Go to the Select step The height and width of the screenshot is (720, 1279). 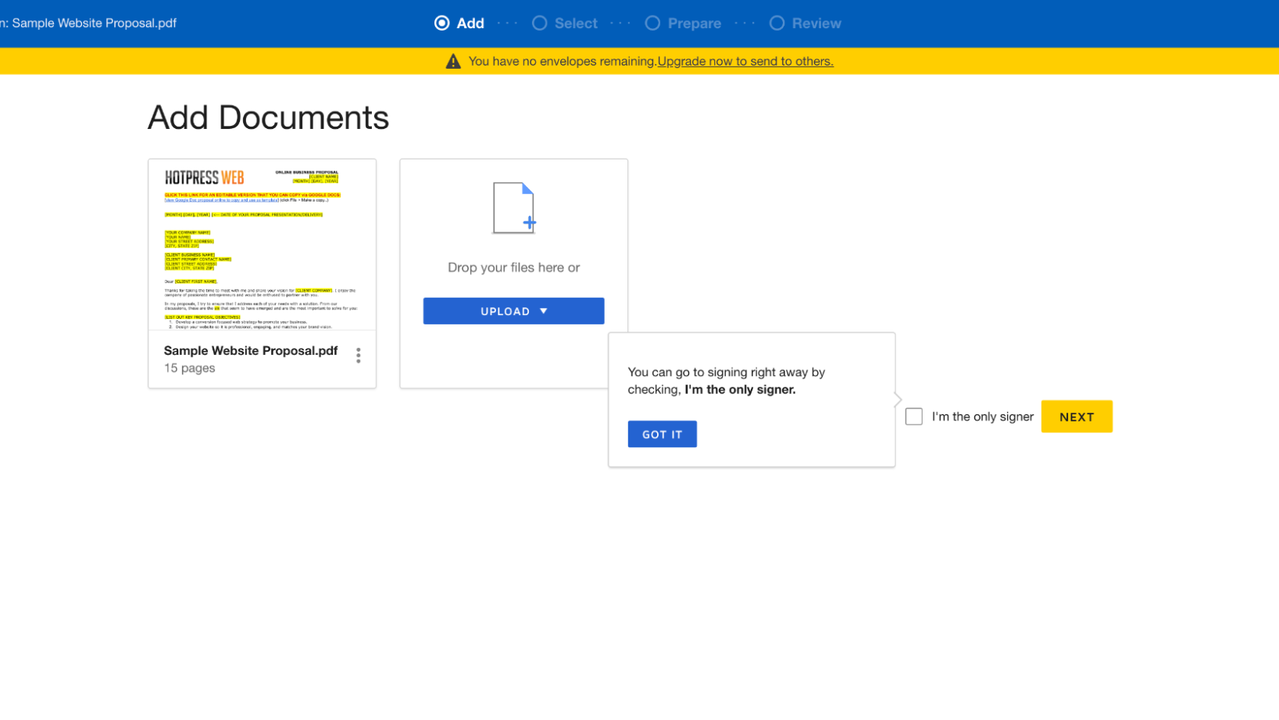pos(565,23)
